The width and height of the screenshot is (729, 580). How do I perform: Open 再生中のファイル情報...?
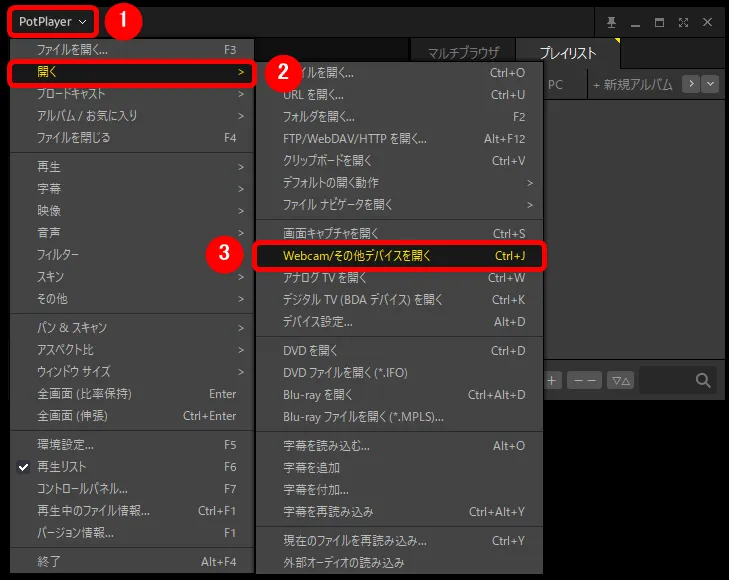[132, 511]
